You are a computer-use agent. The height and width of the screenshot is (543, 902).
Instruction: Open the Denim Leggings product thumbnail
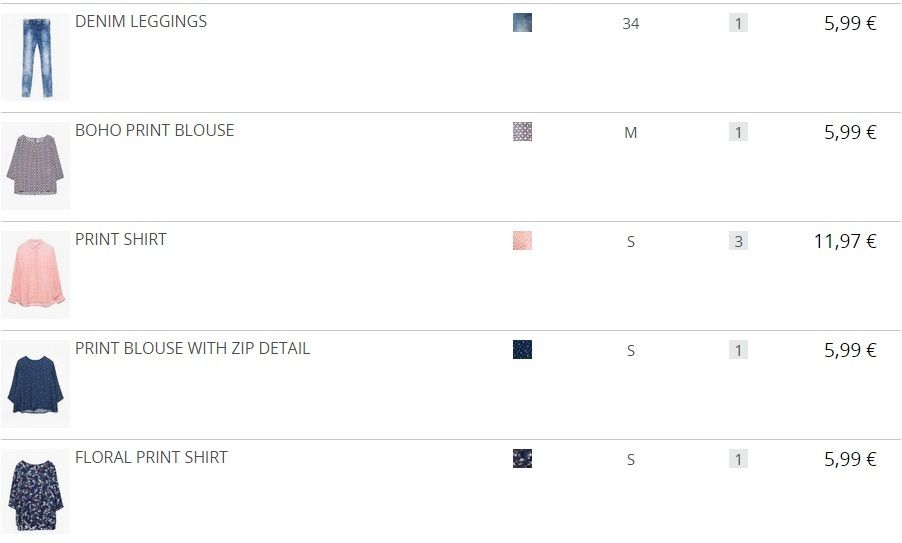point(36,57)
